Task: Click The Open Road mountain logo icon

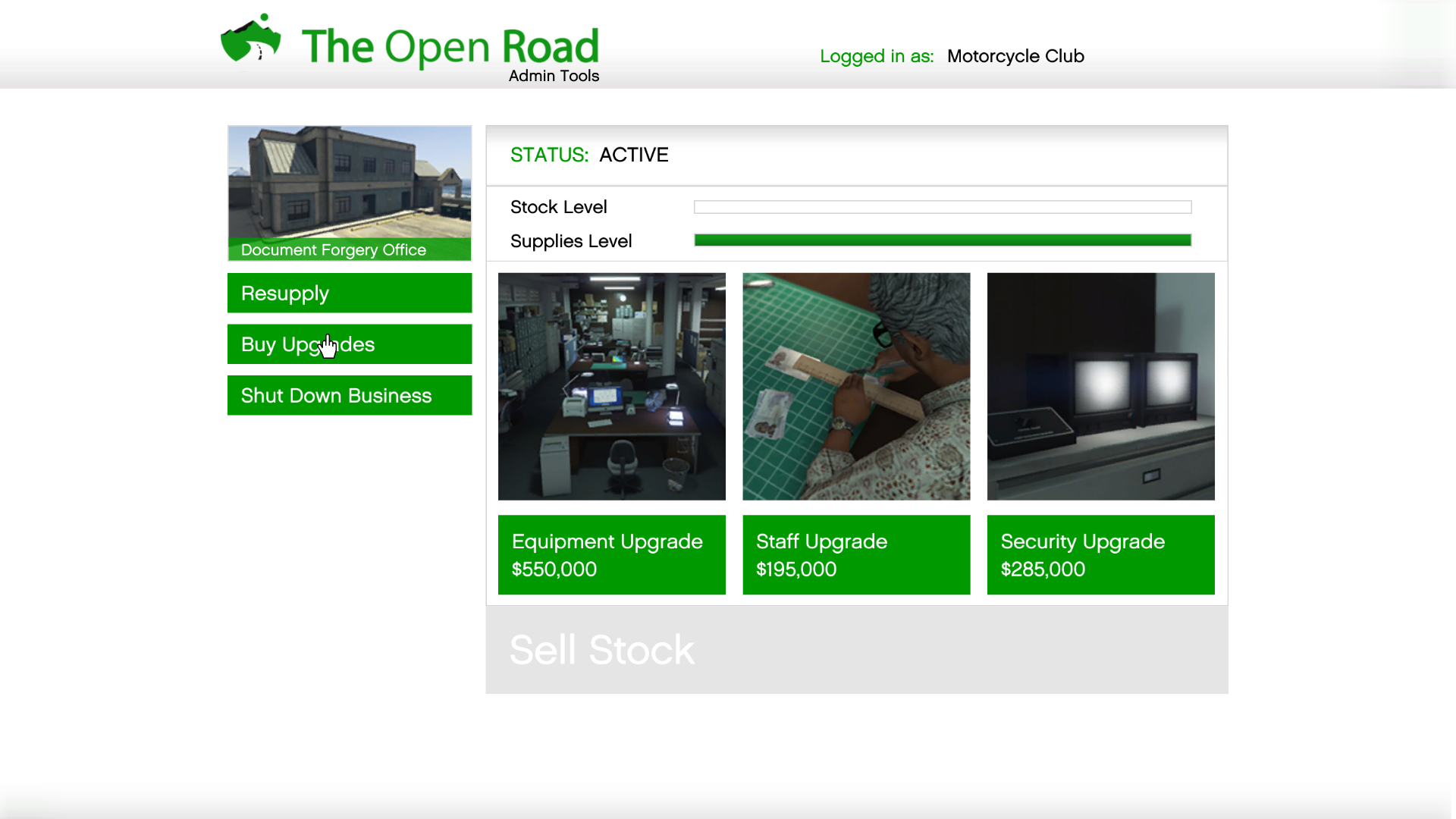Action: (250, 39)
